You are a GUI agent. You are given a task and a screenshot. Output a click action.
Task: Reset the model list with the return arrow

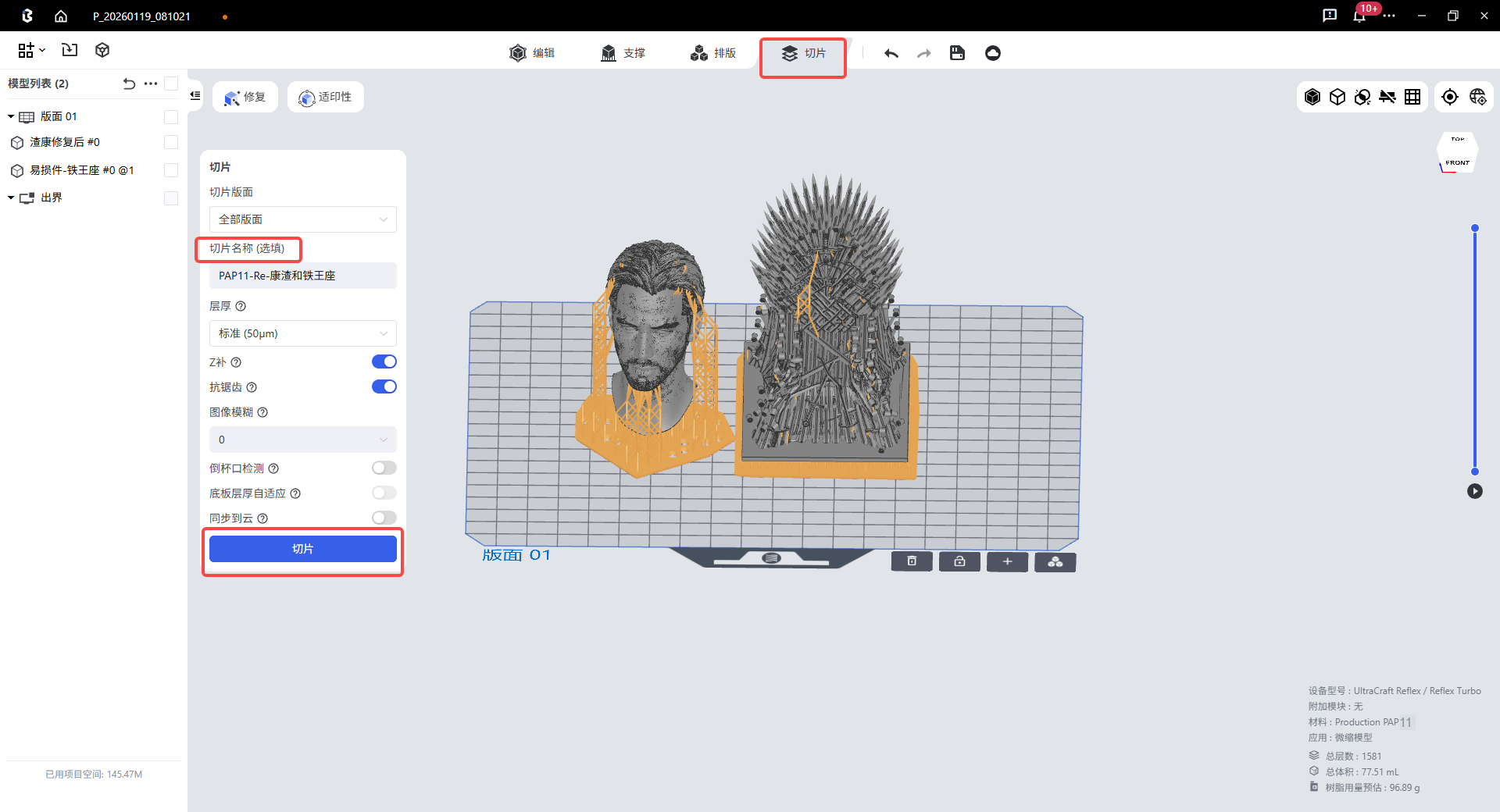129,84
